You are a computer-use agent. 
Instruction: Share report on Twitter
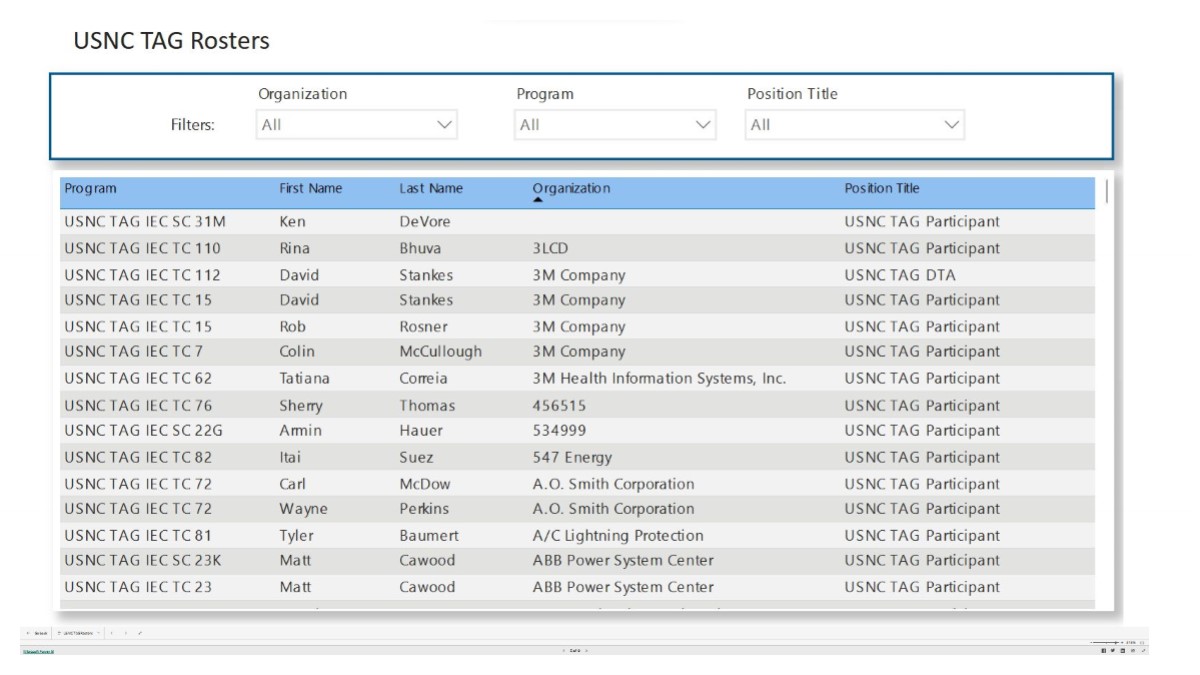click(1113, 651)
